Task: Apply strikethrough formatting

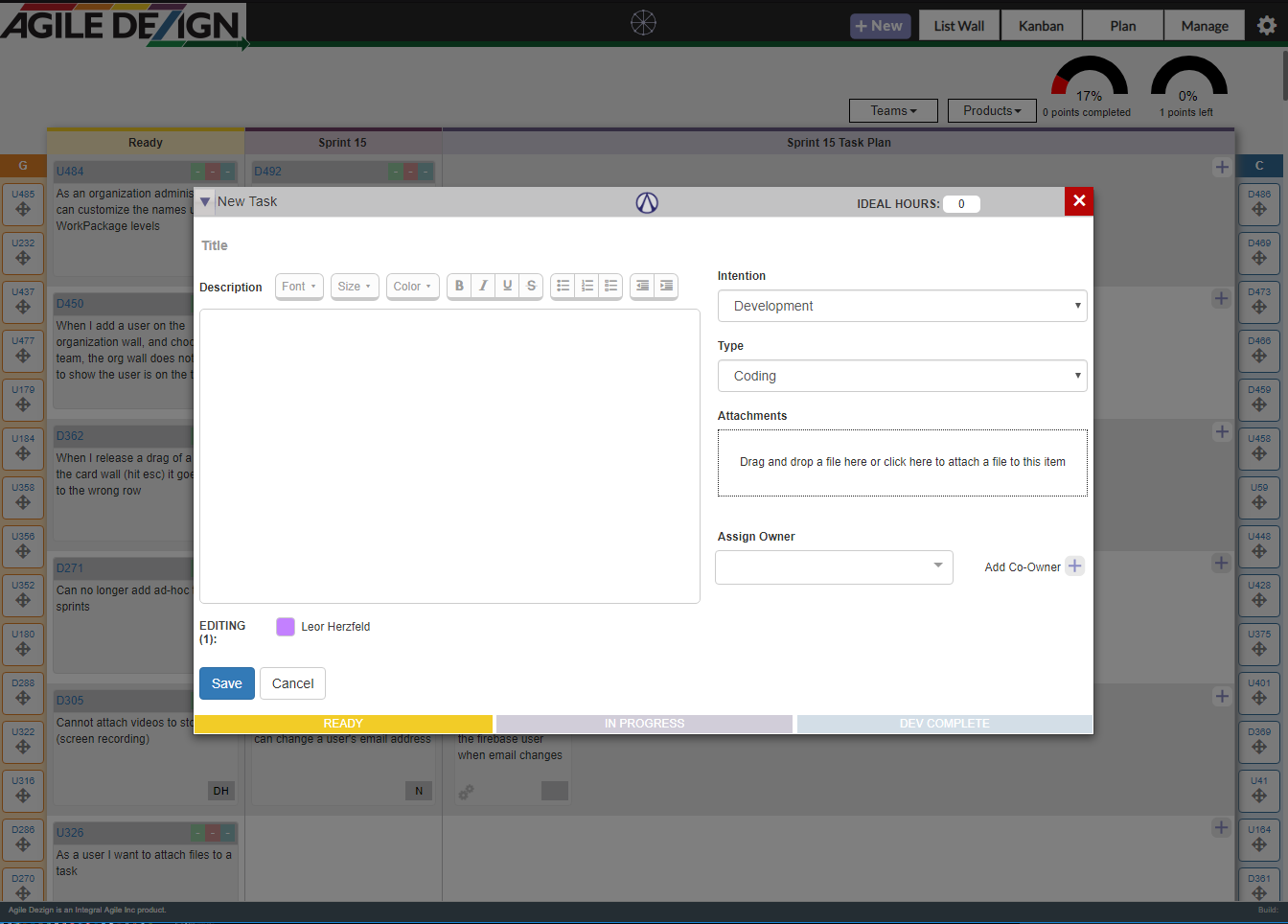Action: pyautogui.click(x=531, y=286)
